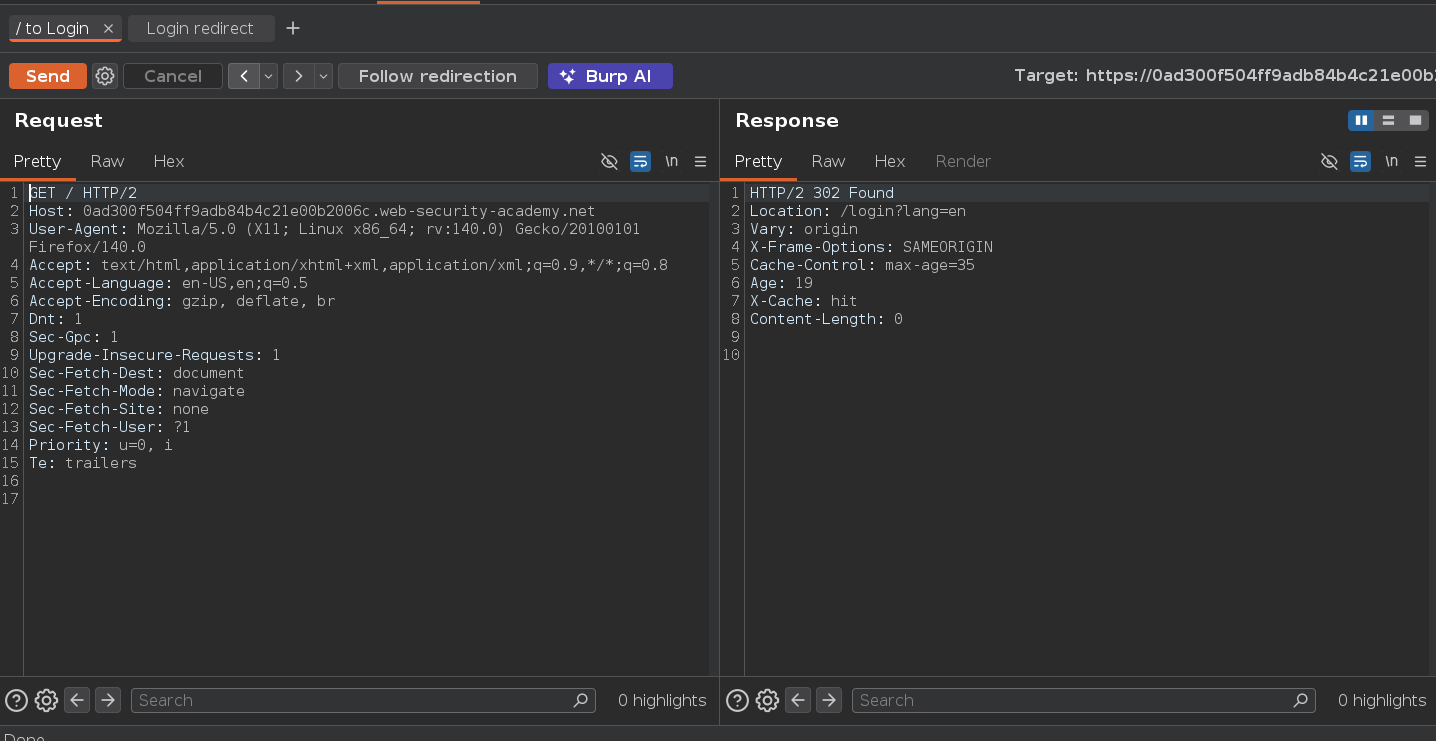Select Response Raw view tab

pos(828,161)
